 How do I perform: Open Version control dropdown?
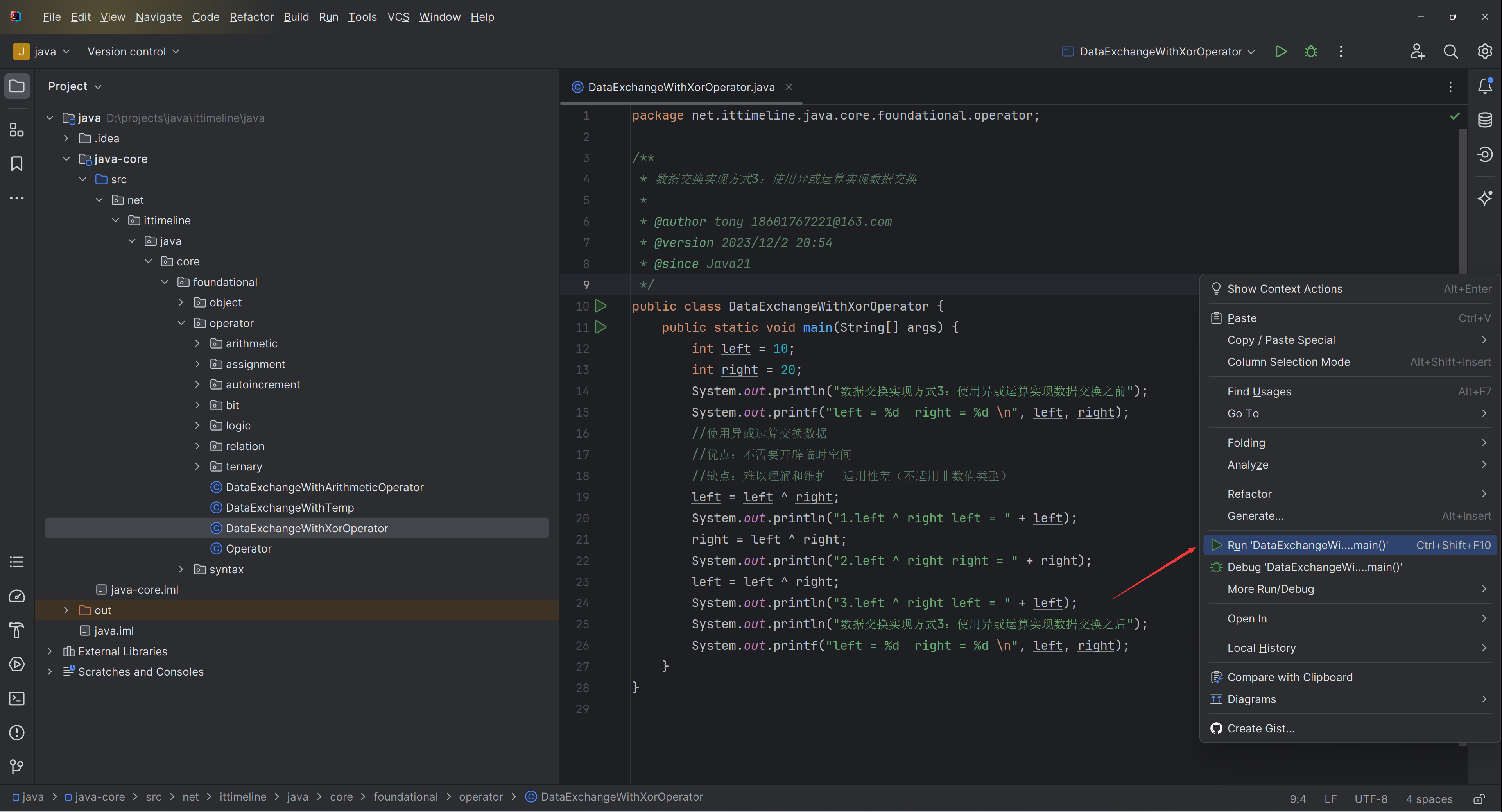tap(133, 51)
